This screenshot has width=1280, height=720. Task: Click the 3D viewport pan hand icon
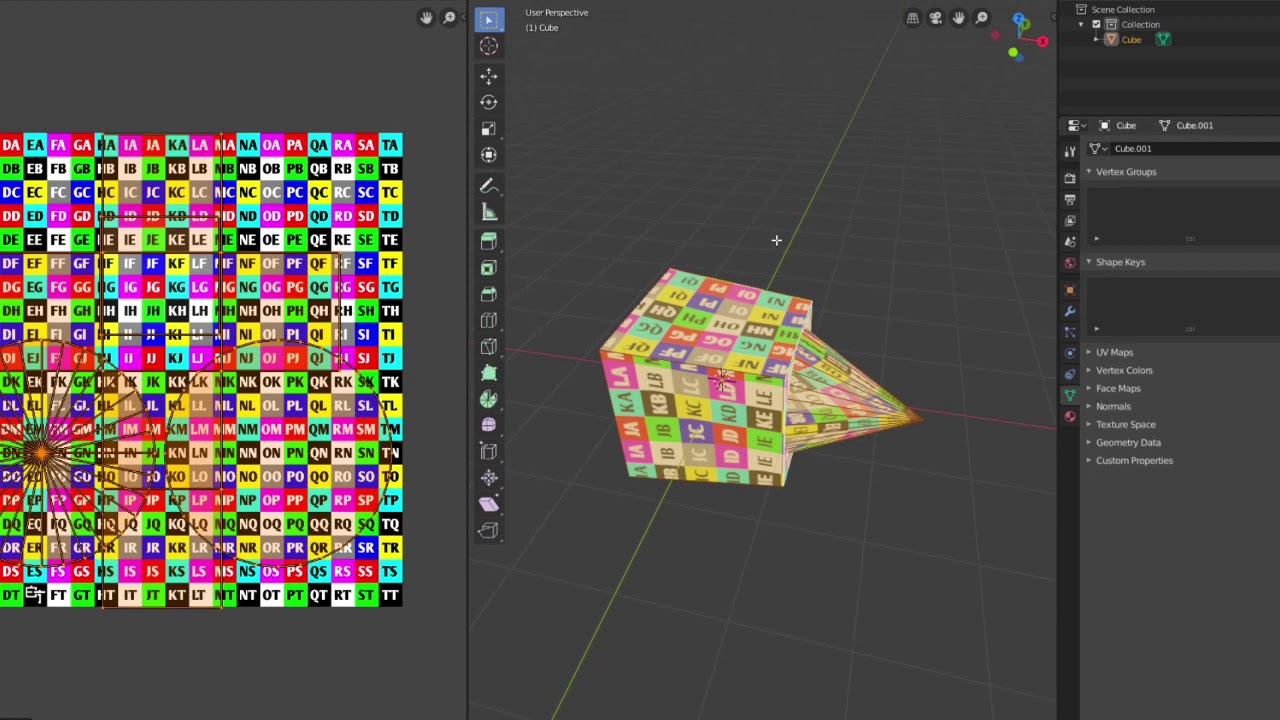coord(959,18)
